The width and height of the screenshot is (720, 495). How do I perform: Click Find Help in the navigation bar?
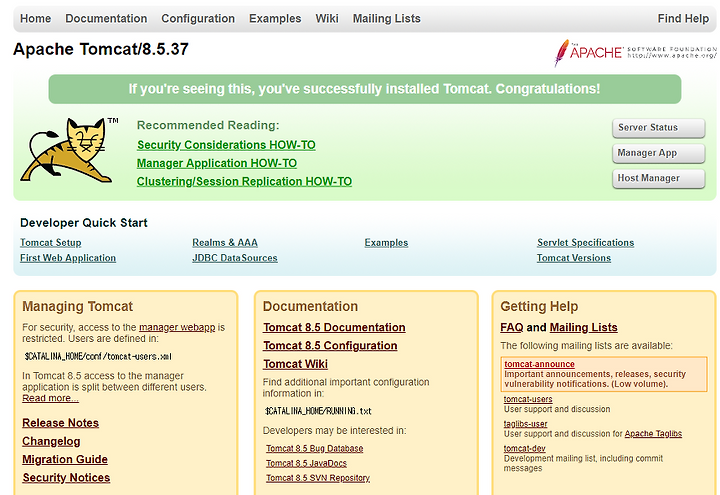683,18
